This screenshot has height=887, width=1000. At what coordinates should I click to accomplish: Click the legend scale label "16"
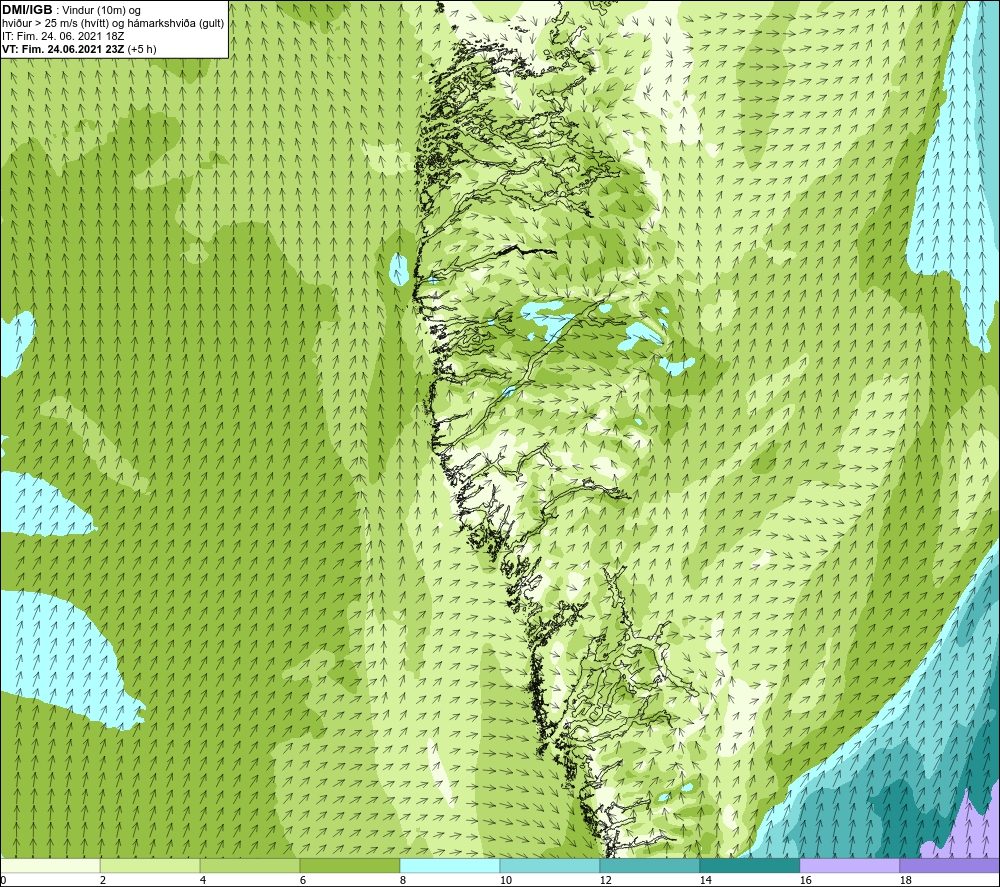click(x=805, y=881)
